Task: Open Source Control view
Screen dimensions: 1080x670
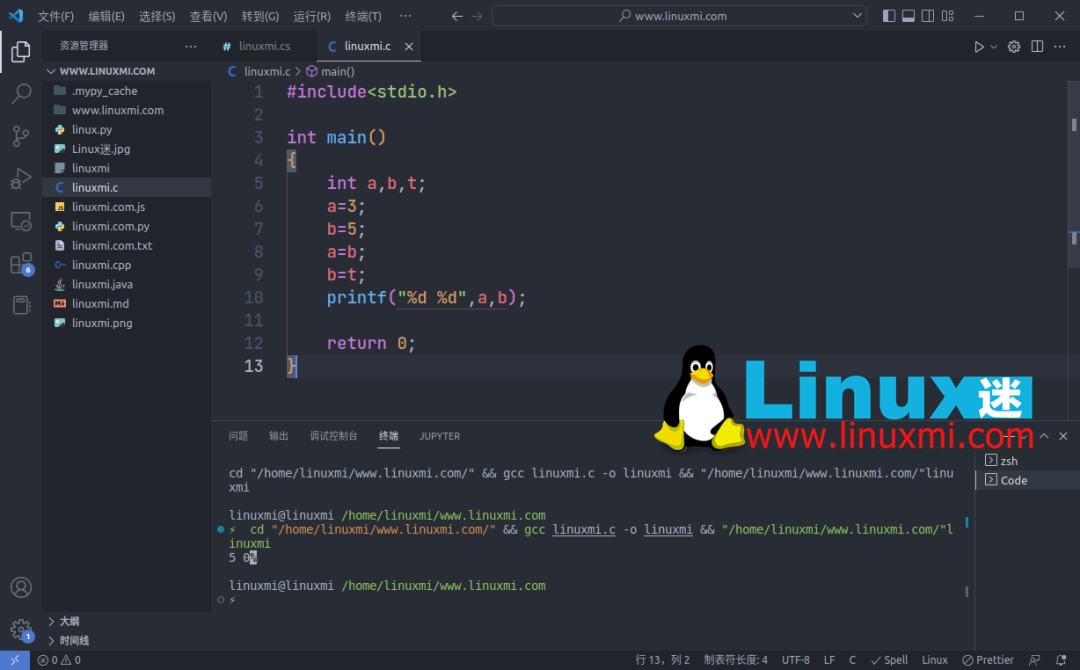Action: (x=21, y=136)
